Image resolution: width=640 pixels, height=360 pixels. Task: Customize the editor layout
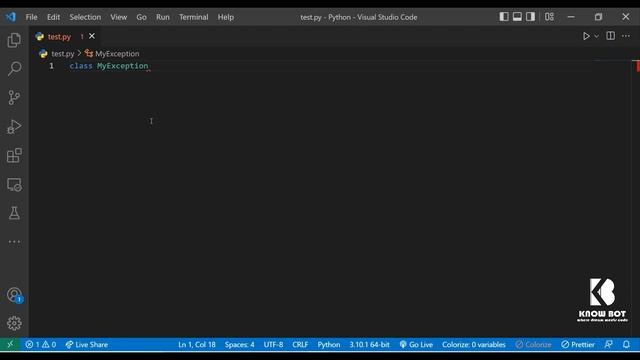click(549, 17)
